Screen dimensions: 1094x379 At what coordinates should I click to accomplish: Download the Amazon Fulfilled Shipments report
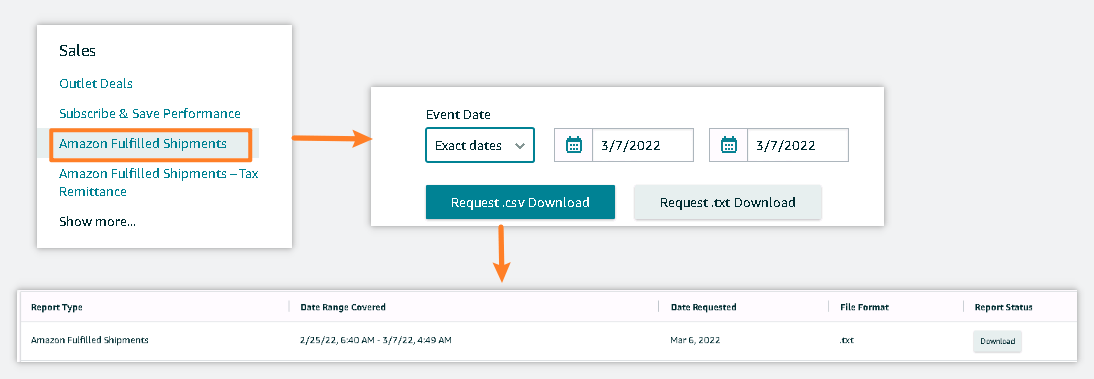pyautogui.click(x=998, y=341)
